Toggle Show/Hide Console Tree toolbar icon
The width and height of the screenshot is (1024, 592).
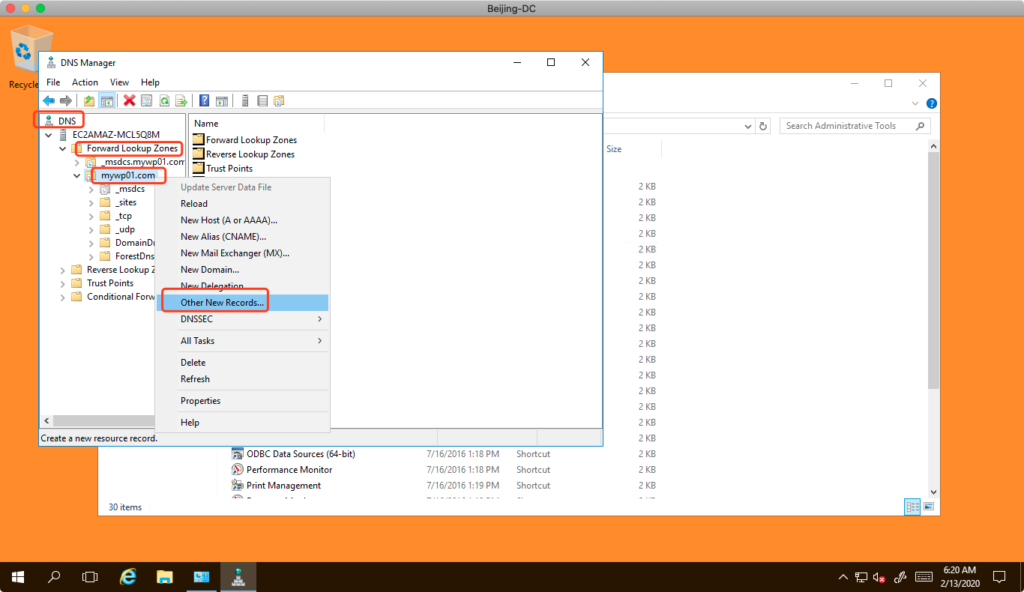(107, 101)
